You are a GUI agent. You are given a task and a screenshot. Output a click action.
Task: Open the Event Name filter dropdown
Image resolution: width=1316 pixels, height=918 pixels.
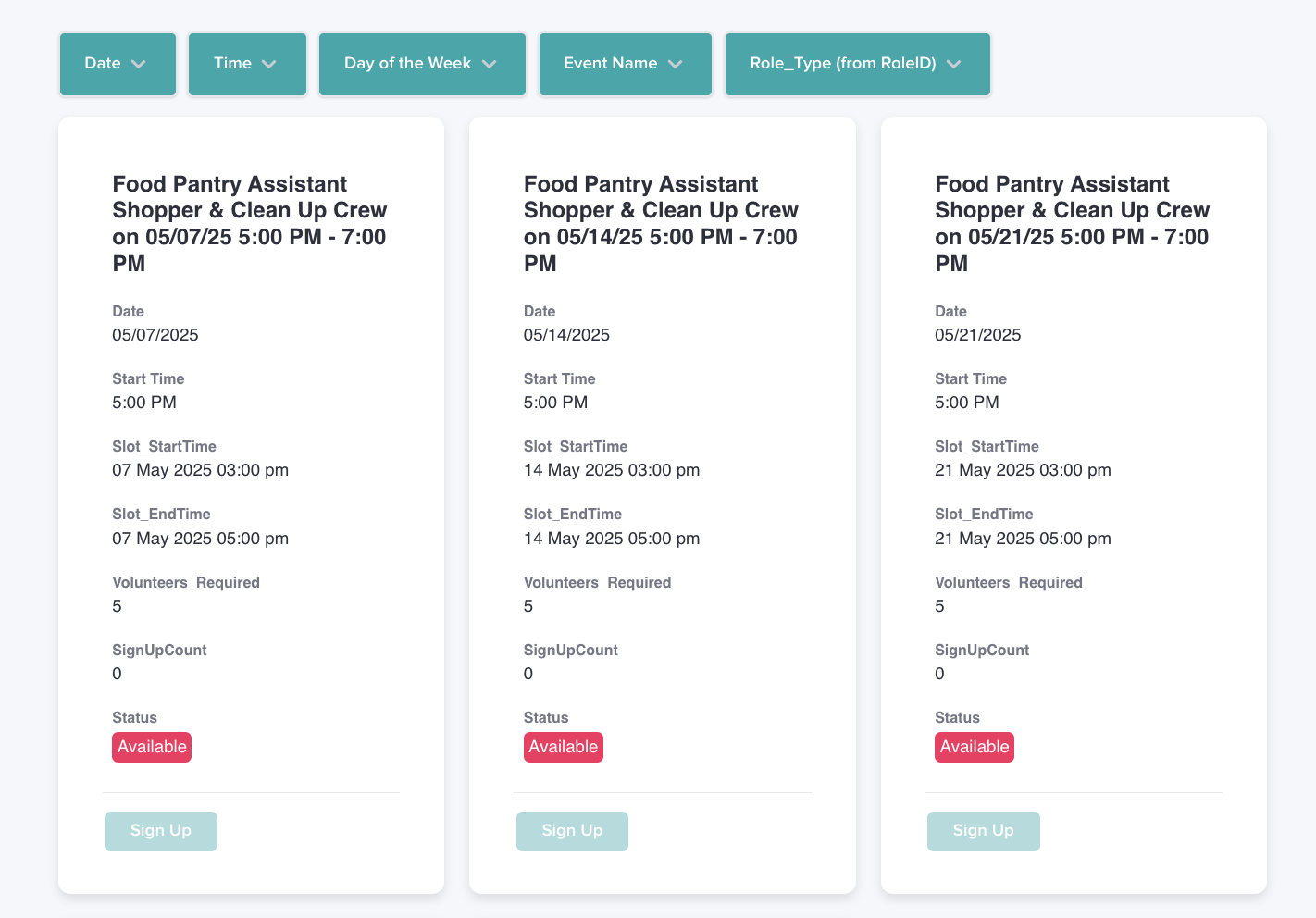(626, 64)
